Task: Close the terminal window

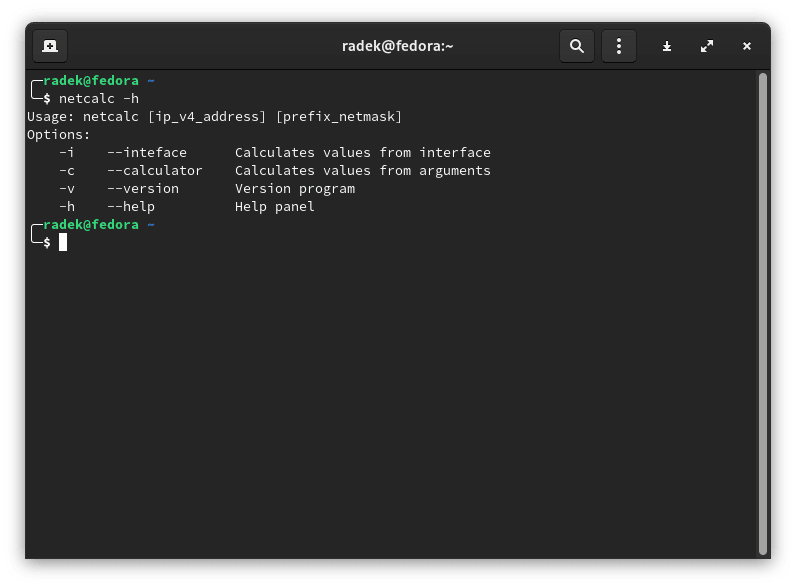Action: 746,46
